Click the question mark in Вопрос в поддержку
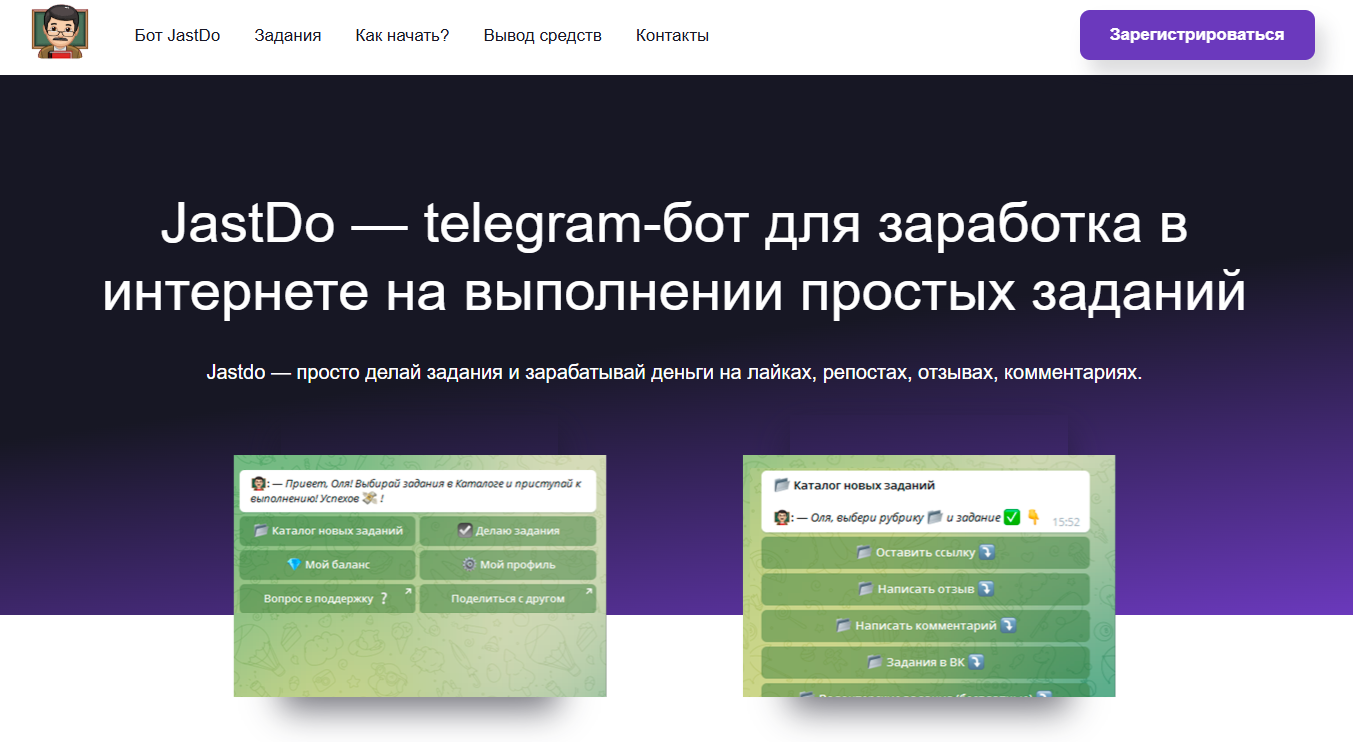Screen dimensions: 1353x742 coord(384,598)
